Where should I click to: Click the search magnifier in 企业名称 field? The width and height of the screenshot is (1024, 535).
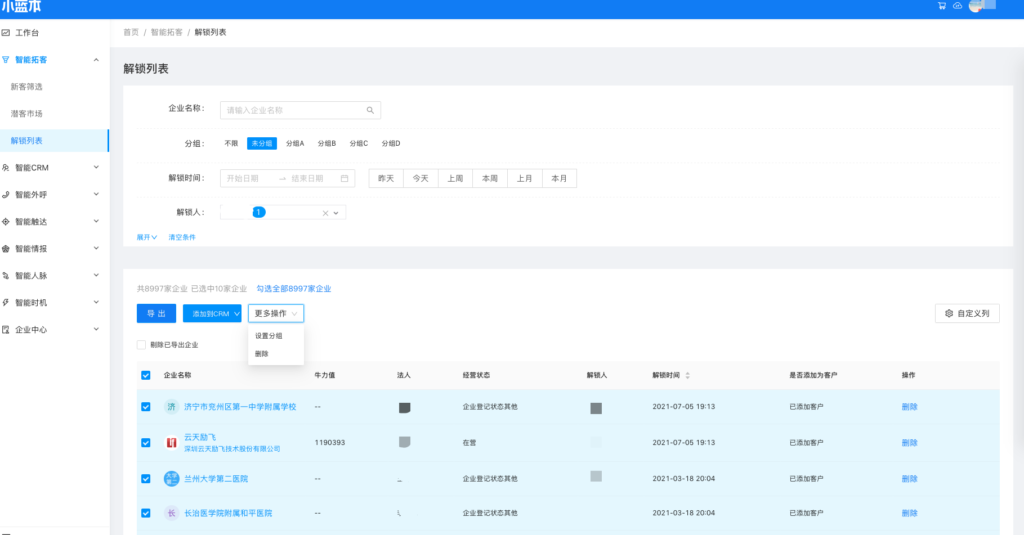pos(370,110)
